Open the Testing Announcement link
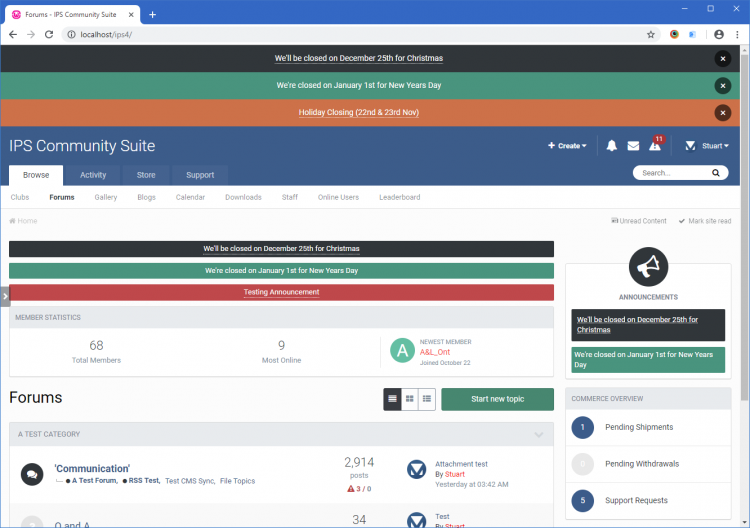This screenshot has height=528, width=750. click(x=281, y=292)
